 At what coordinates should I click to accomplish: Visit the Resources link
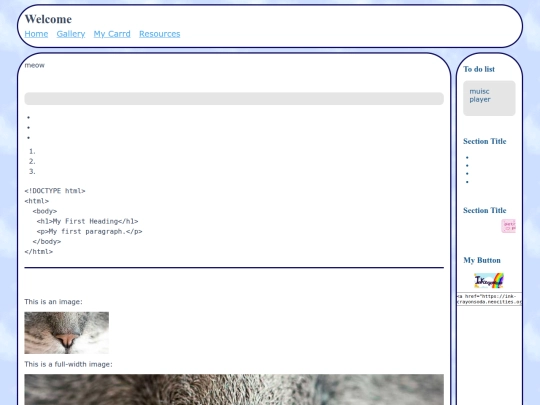click(159, 34)
